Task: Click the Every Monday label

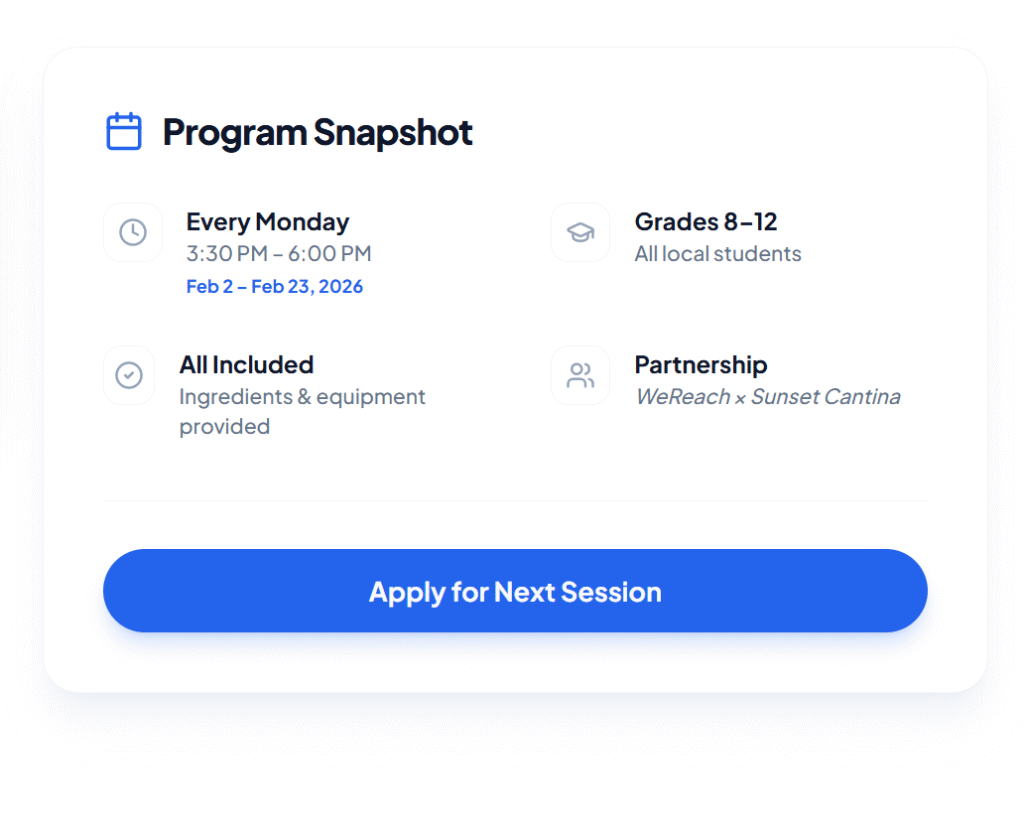Action: [x=267, y=222]
